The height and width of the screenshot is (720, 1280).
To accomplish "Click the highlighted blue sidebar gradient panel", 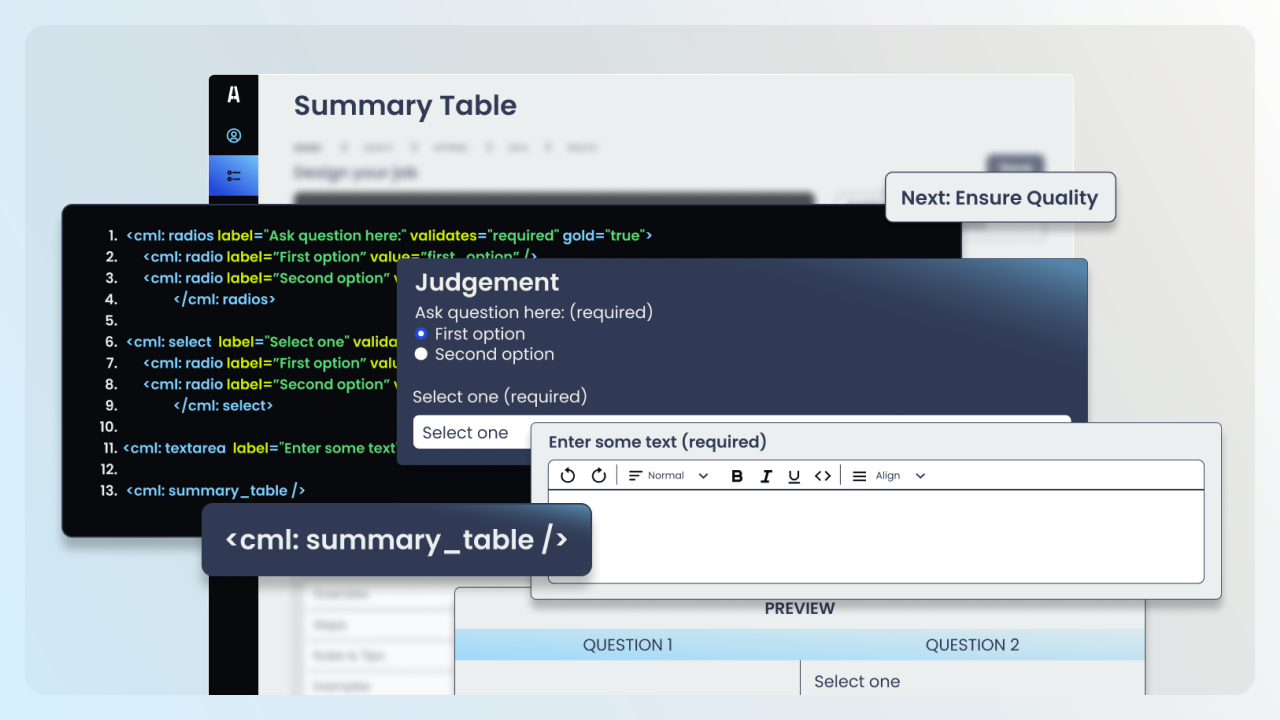I will 234,176.
